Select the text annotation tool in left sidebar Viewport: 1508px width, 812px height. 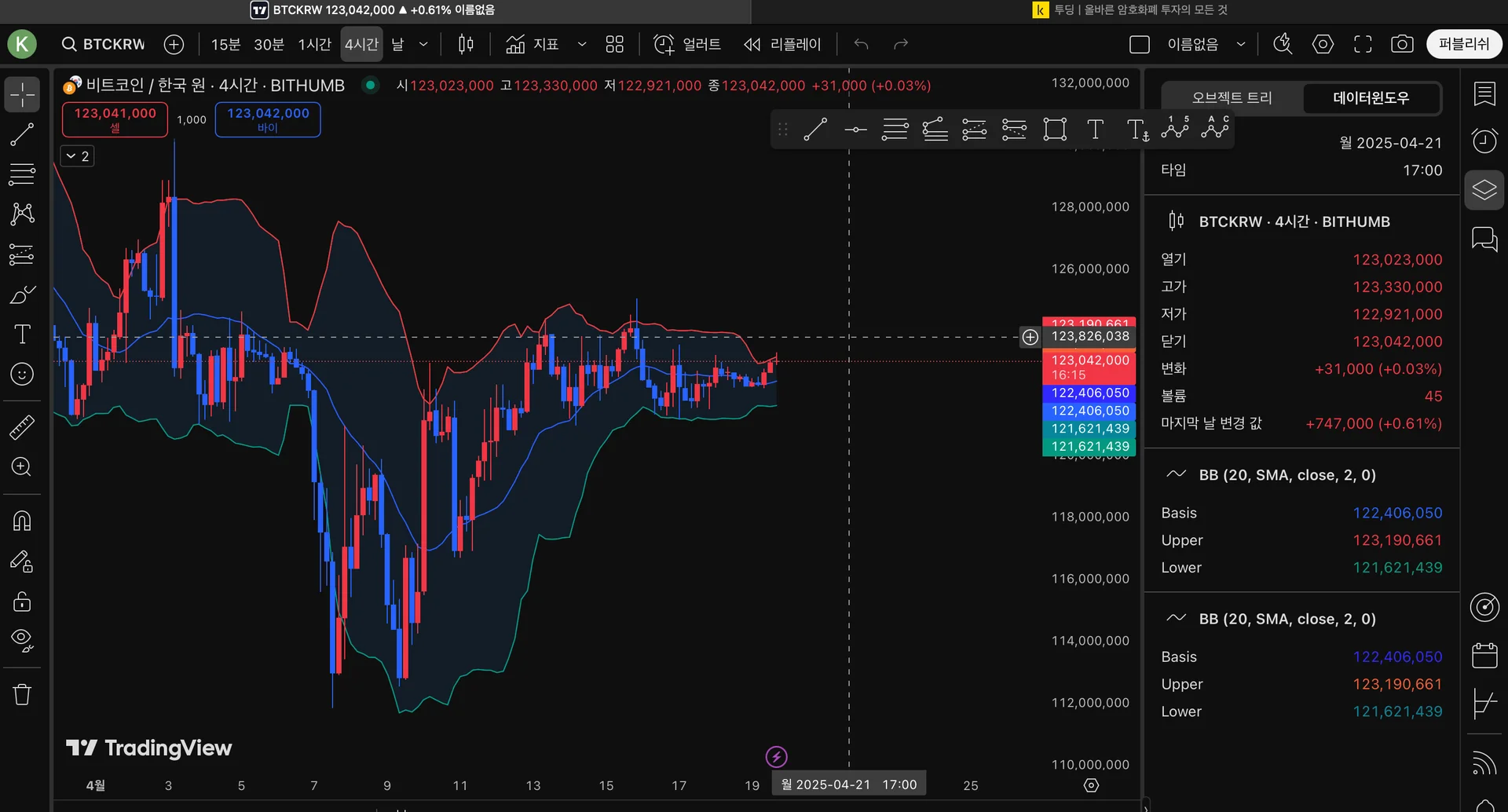(22, 335)
